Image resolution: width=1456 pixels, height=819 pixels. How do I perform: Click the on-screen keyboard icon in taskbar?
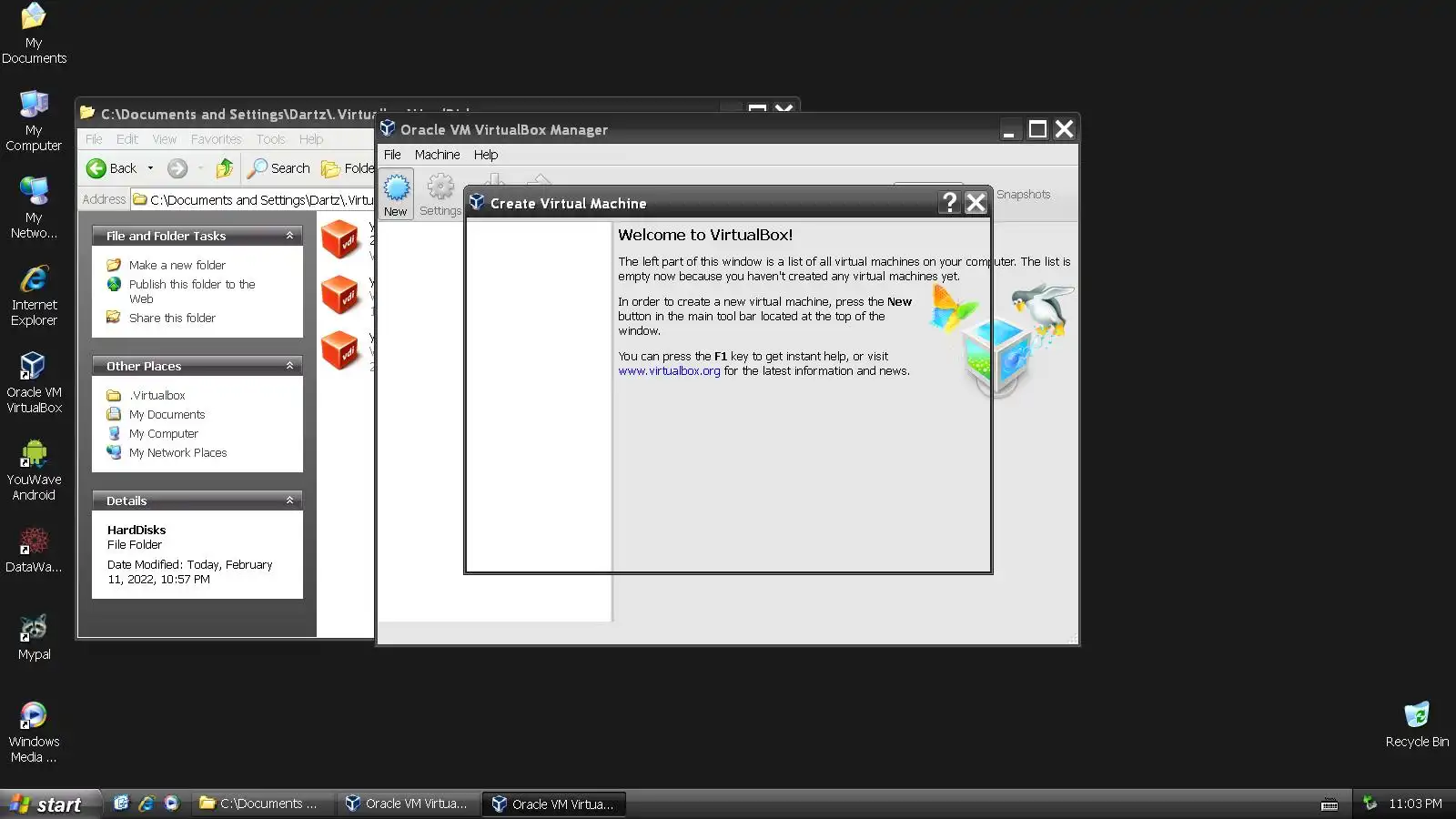(x=1330, y=804)
